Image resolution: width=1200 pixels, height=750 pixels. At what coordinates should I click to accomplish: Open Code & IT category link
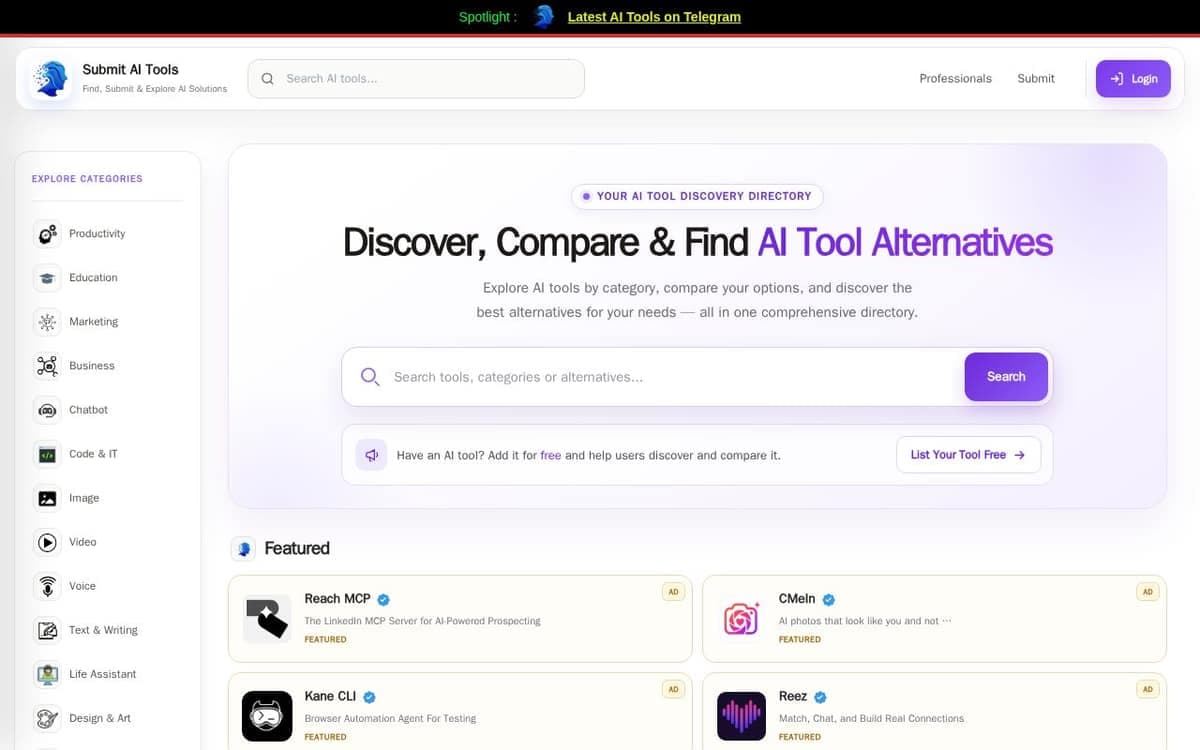(x=93, y=454)
